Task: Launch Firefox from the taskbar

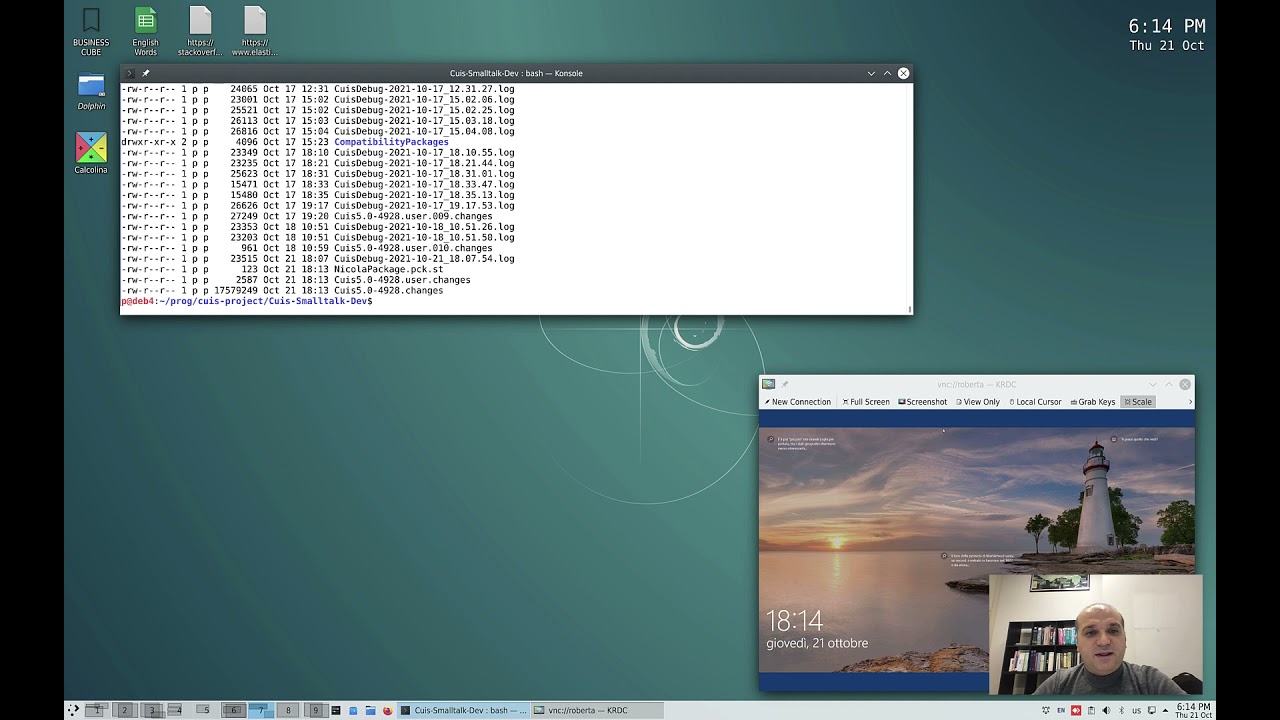Action: tap(387, 710)
